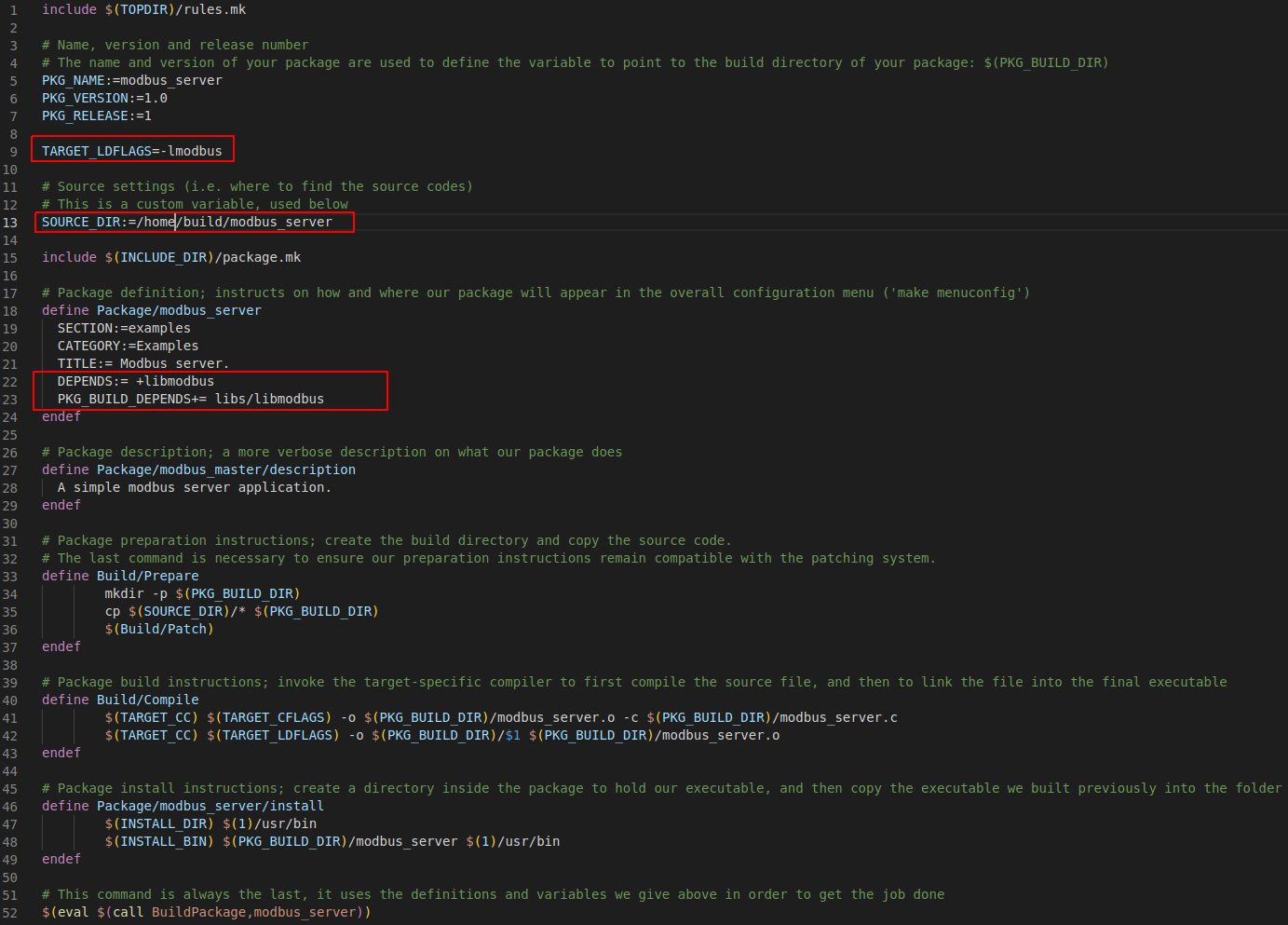Click the '$(Build/Patch)' line
1288x925 pixels.
click(159, 629)
